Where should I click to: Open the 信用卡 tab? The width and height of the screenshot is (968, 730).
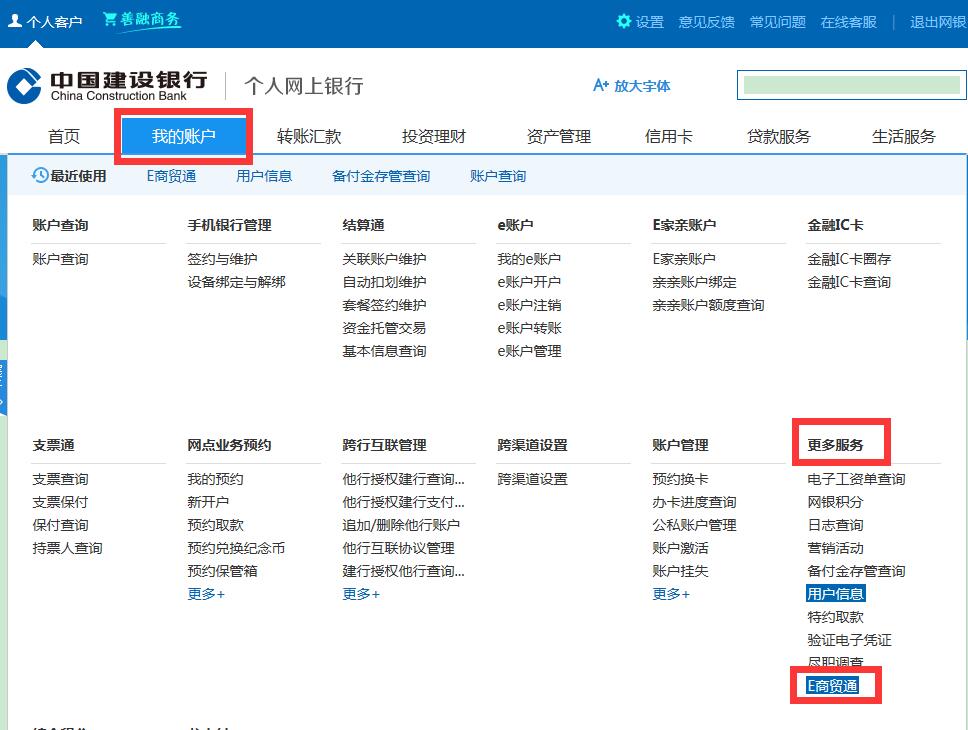tap(669, 136)
